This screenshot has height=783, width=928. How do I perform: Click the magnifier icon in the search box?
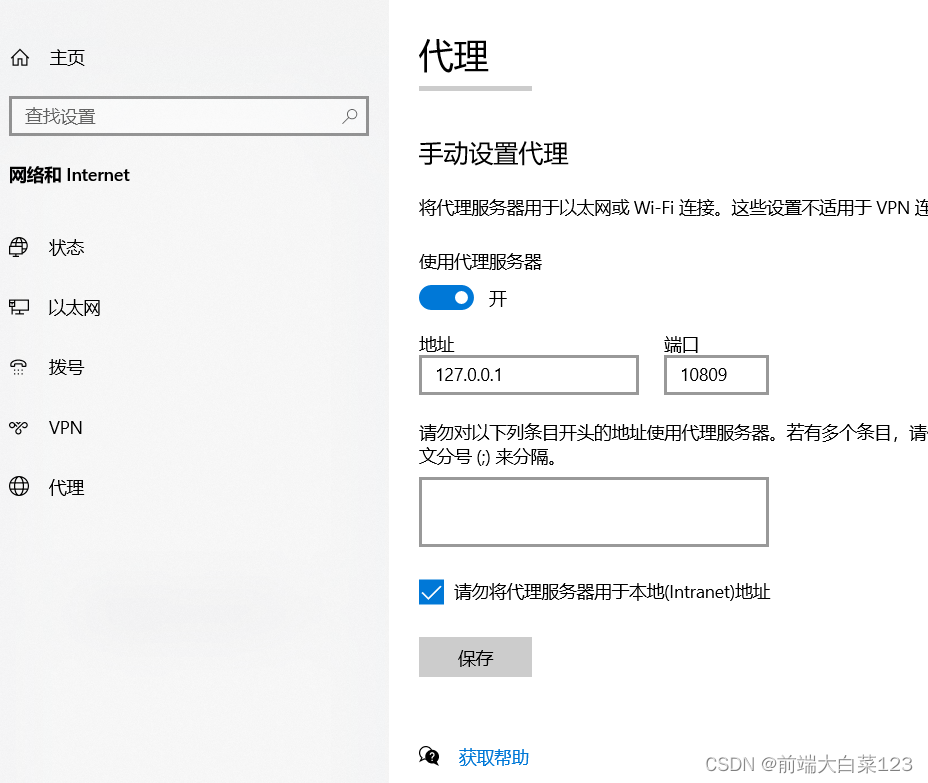[x=350, y=116]
